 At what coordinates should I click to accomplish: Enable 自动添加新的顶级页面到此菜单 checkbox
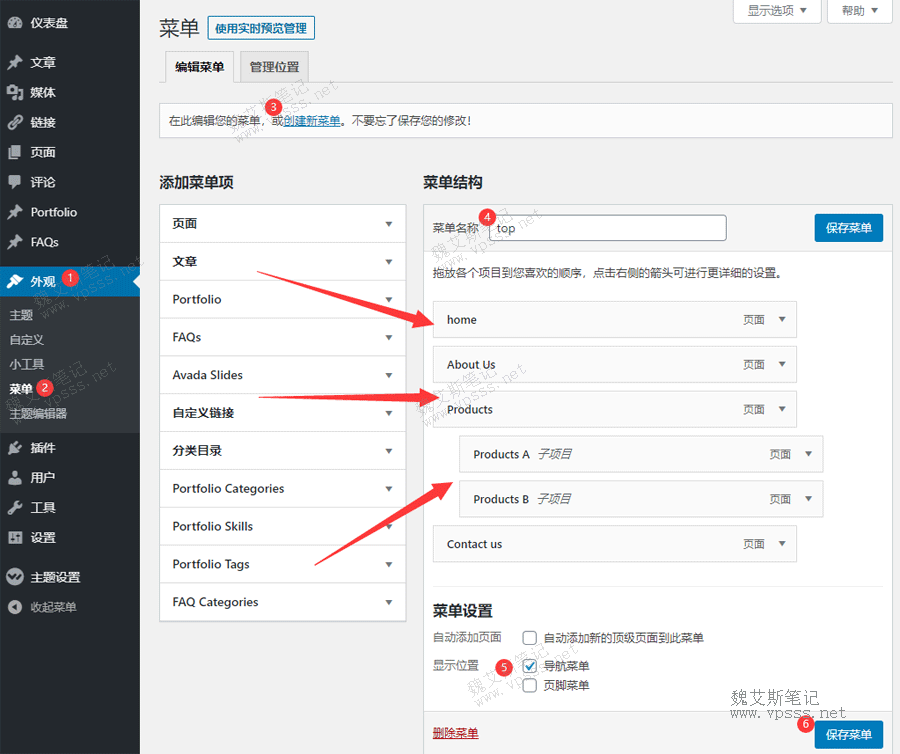click(x=530, y=638)
